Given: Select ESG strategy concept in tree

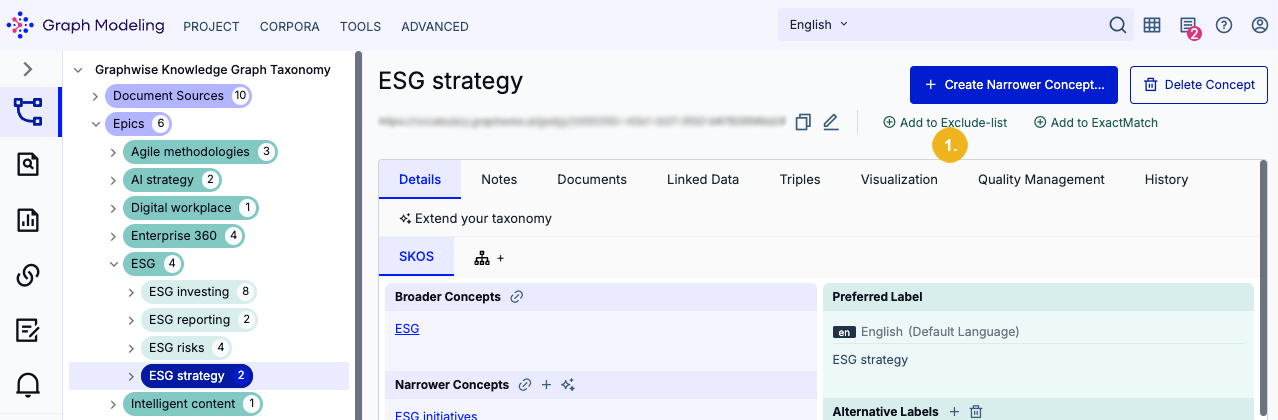Looking at the screenshot, I should click(197, 376).
